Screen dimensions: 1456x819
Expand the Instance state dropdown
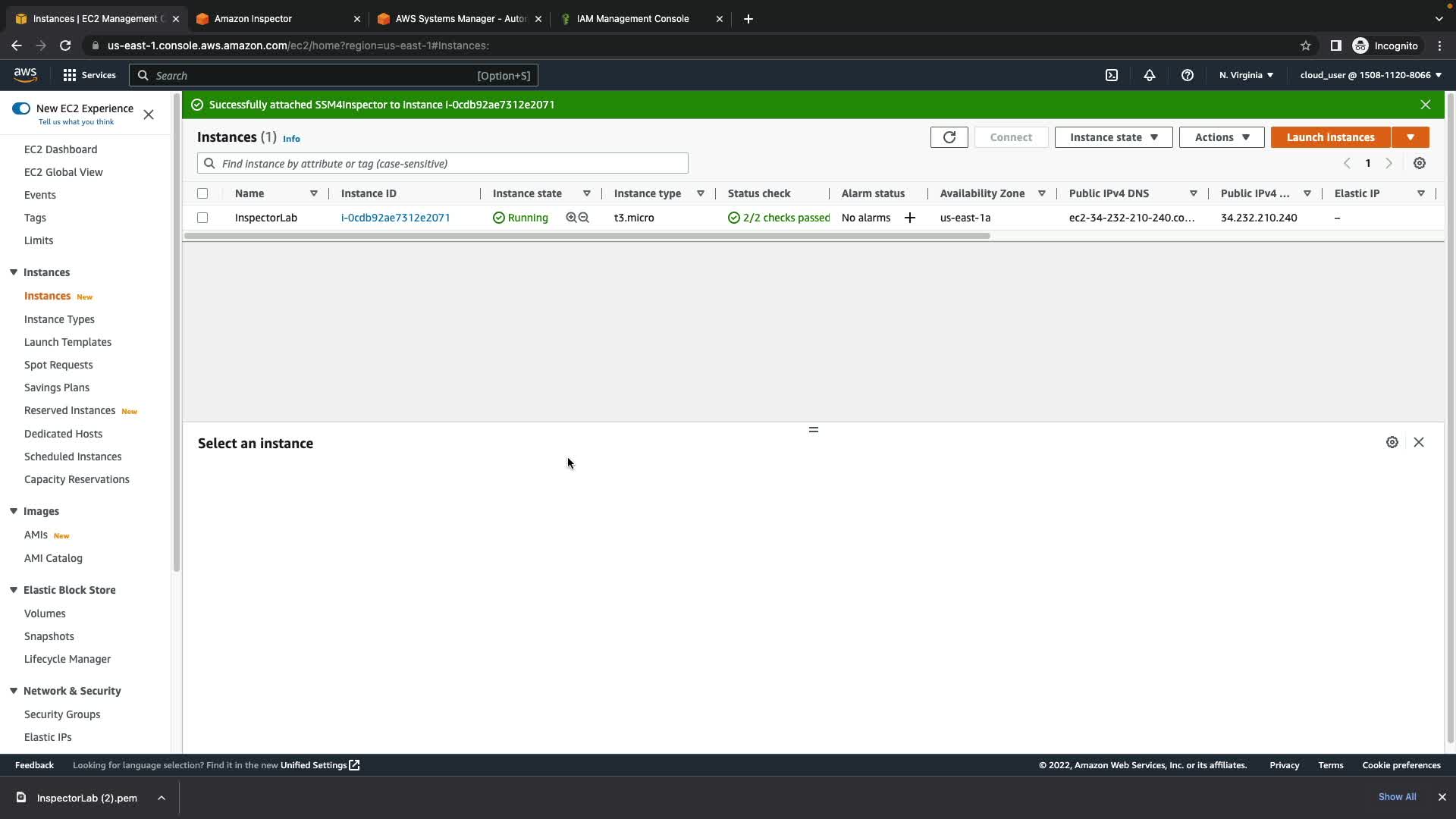pyautogui.click(x=1113, y=137)
